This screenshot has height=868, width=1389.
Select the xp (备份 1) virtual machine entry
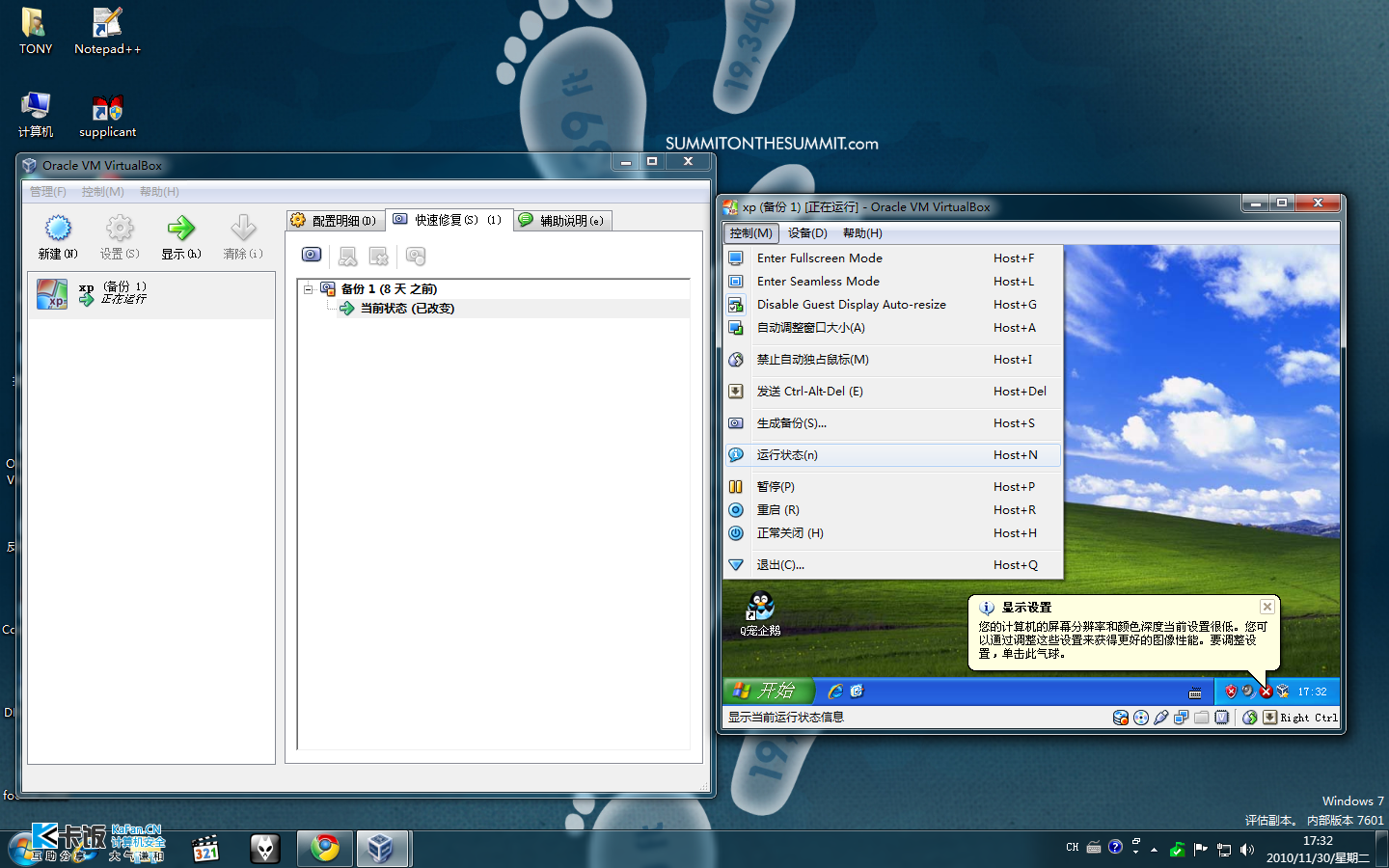click(151, 294)
